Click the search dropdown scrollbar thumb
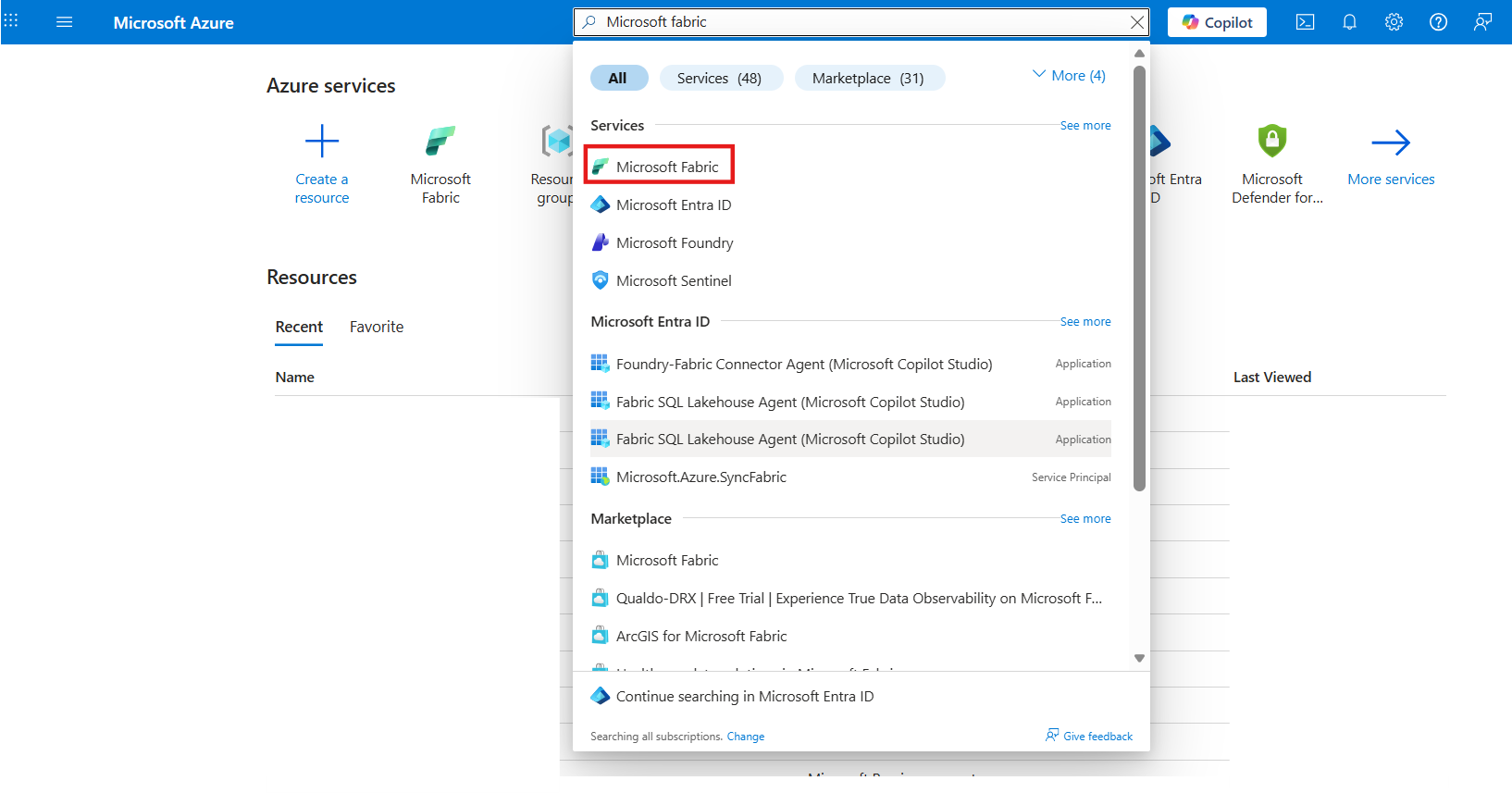The image size is (1512, 793). click(x=1139, y=278)
